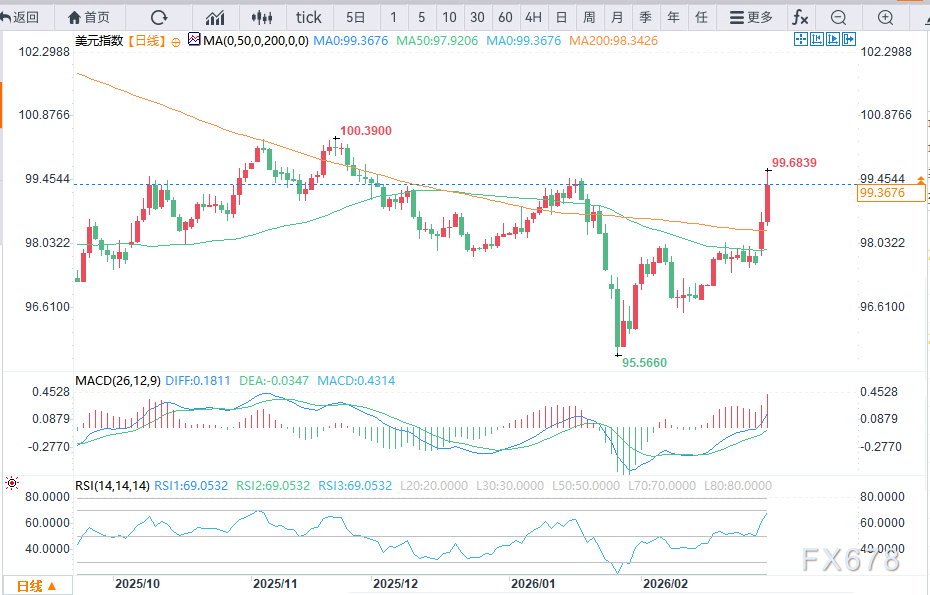Image resolution: width=930 pixels, height=595 pixels.
Task: Zoom in the chart with the plus magnifier
Action: [x=885, y=17]
